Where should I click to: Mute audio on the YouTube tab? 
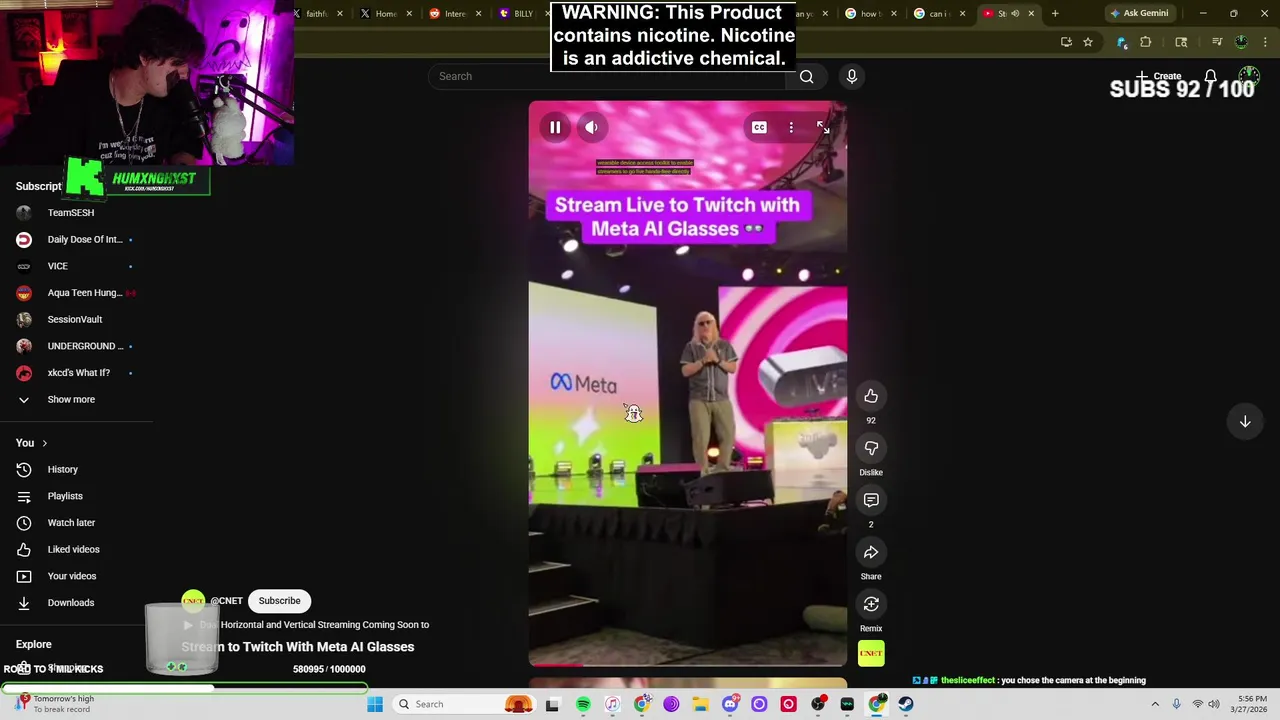1015,13
